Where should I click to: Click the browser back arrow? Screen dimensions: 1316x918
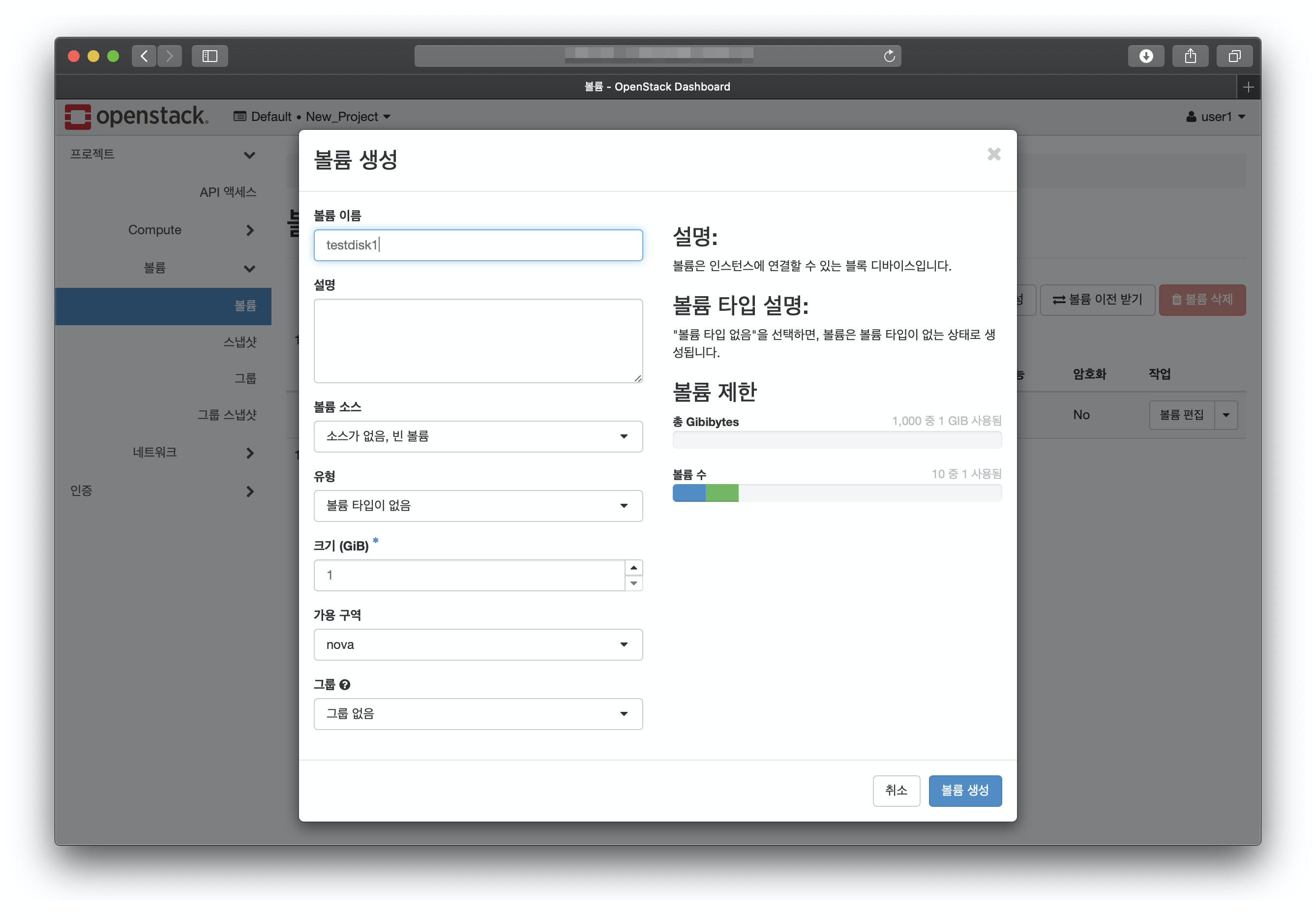(144, 56)
